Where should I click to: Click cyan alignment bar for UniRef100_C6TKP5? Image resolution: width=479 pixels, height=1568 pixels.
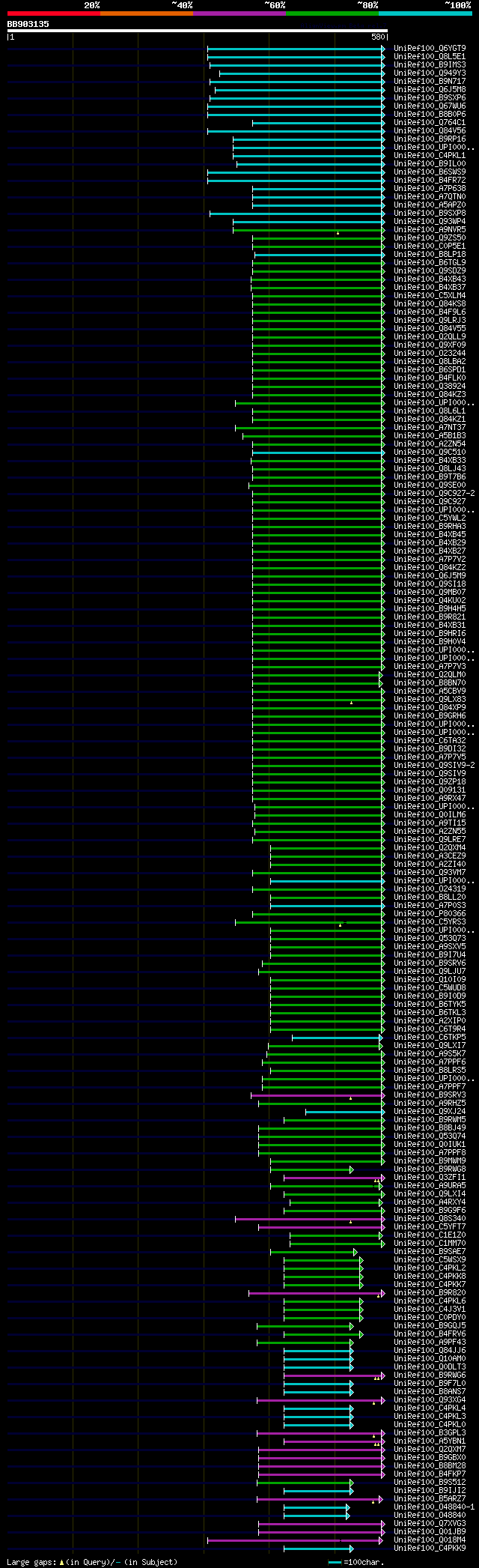coord(336,1038)
